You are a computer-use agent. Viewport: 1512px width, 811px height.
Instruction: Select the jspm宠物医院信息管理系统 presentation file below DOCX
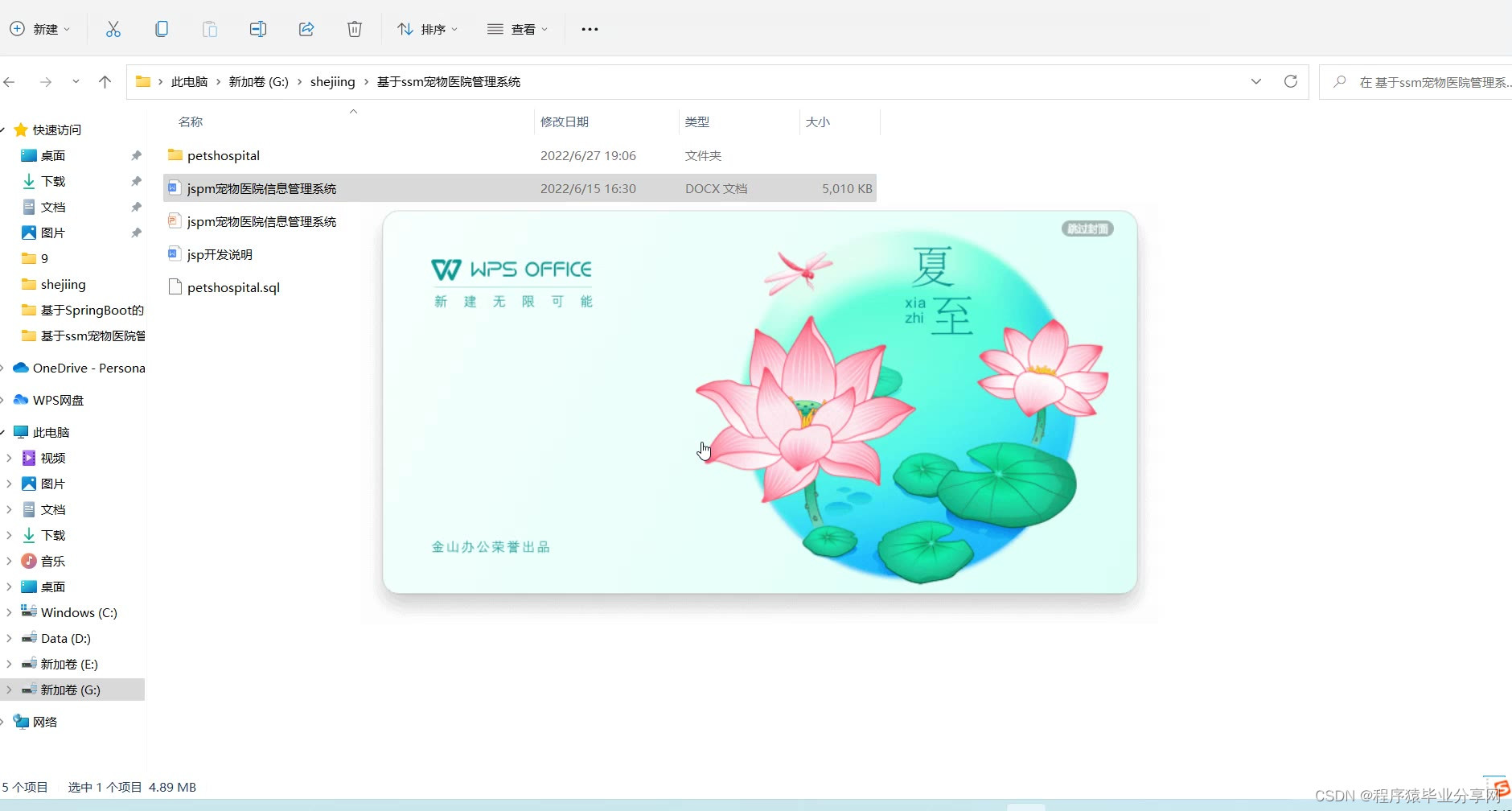click(261, 221)
